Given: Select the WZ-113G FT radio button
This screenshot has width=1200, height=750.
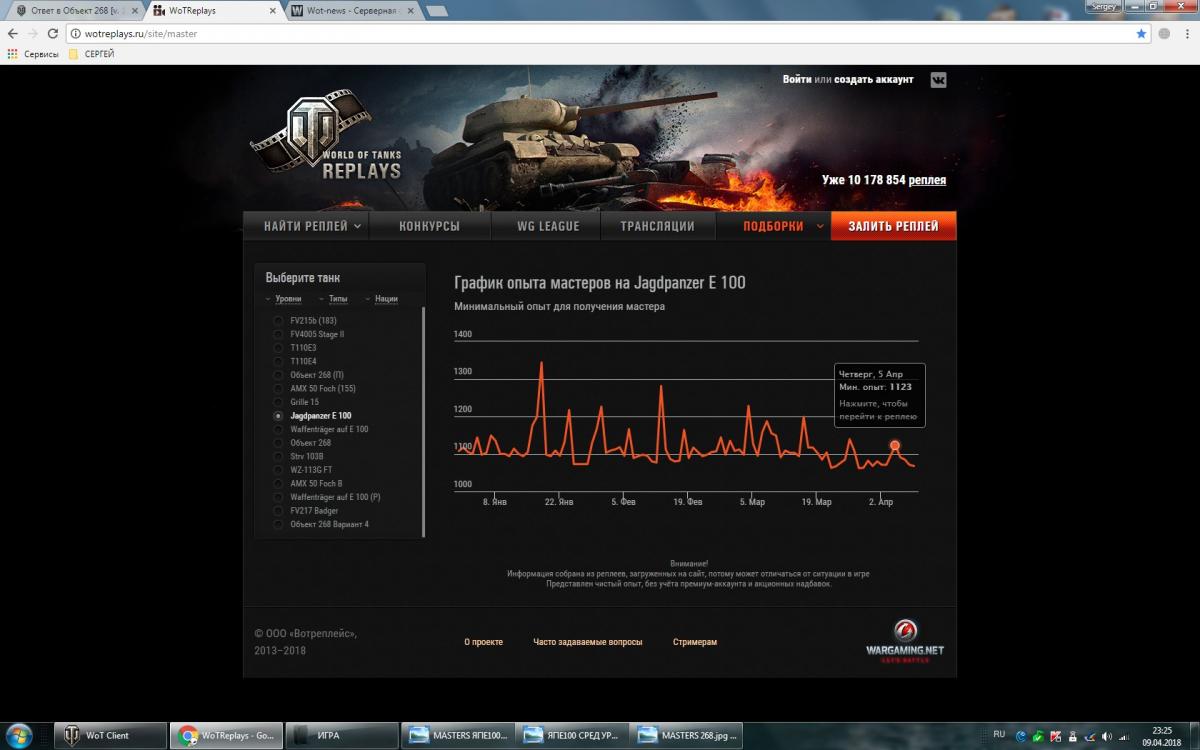Looking at the screenshot, I should (x=278, y=470).
